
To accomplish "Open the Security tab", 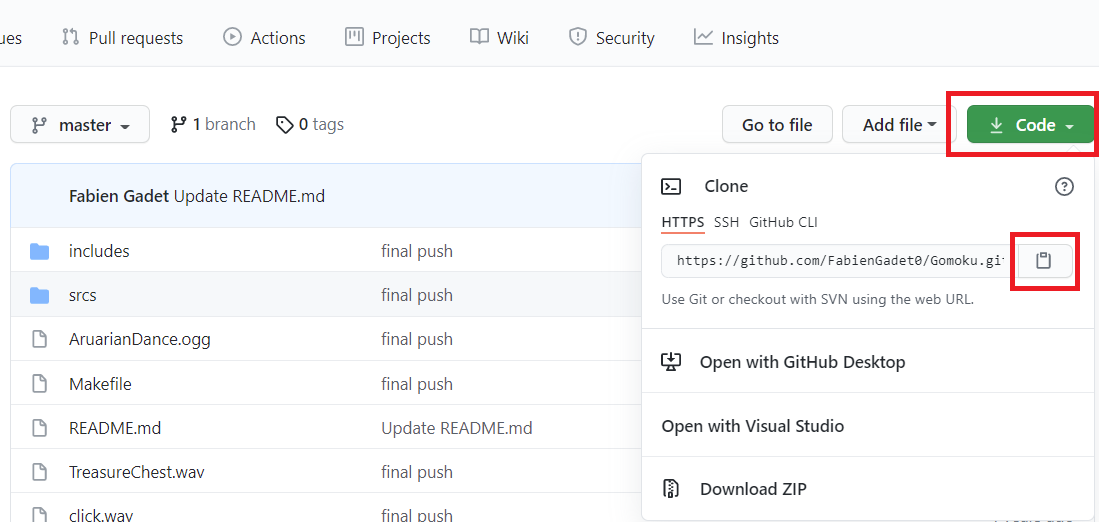I will pyautogui.click(x=611, y=38).
